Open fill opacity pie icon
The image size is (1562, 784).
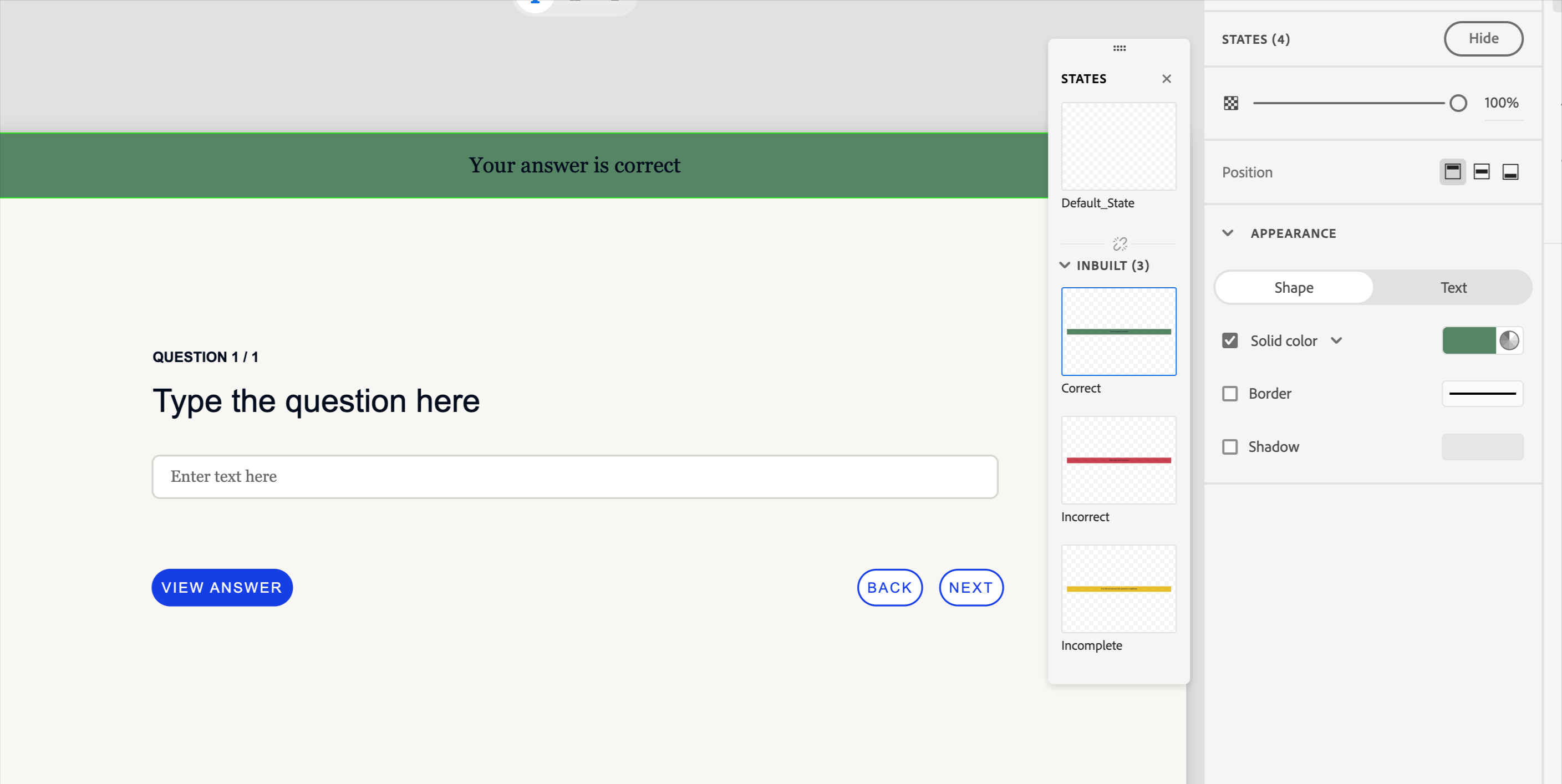tap(1509, 341)
